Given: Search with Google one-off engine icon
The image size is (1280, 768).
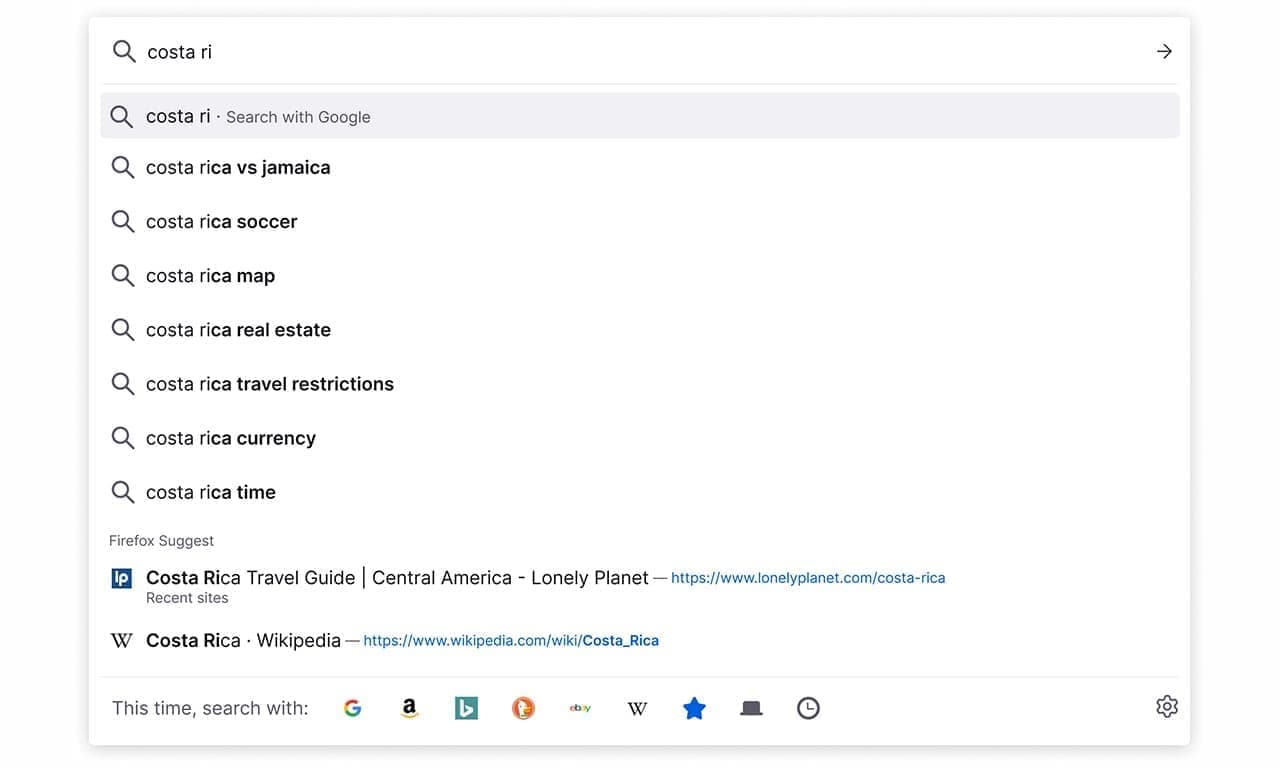Looking at the screenshot, I should click(352, 708).
